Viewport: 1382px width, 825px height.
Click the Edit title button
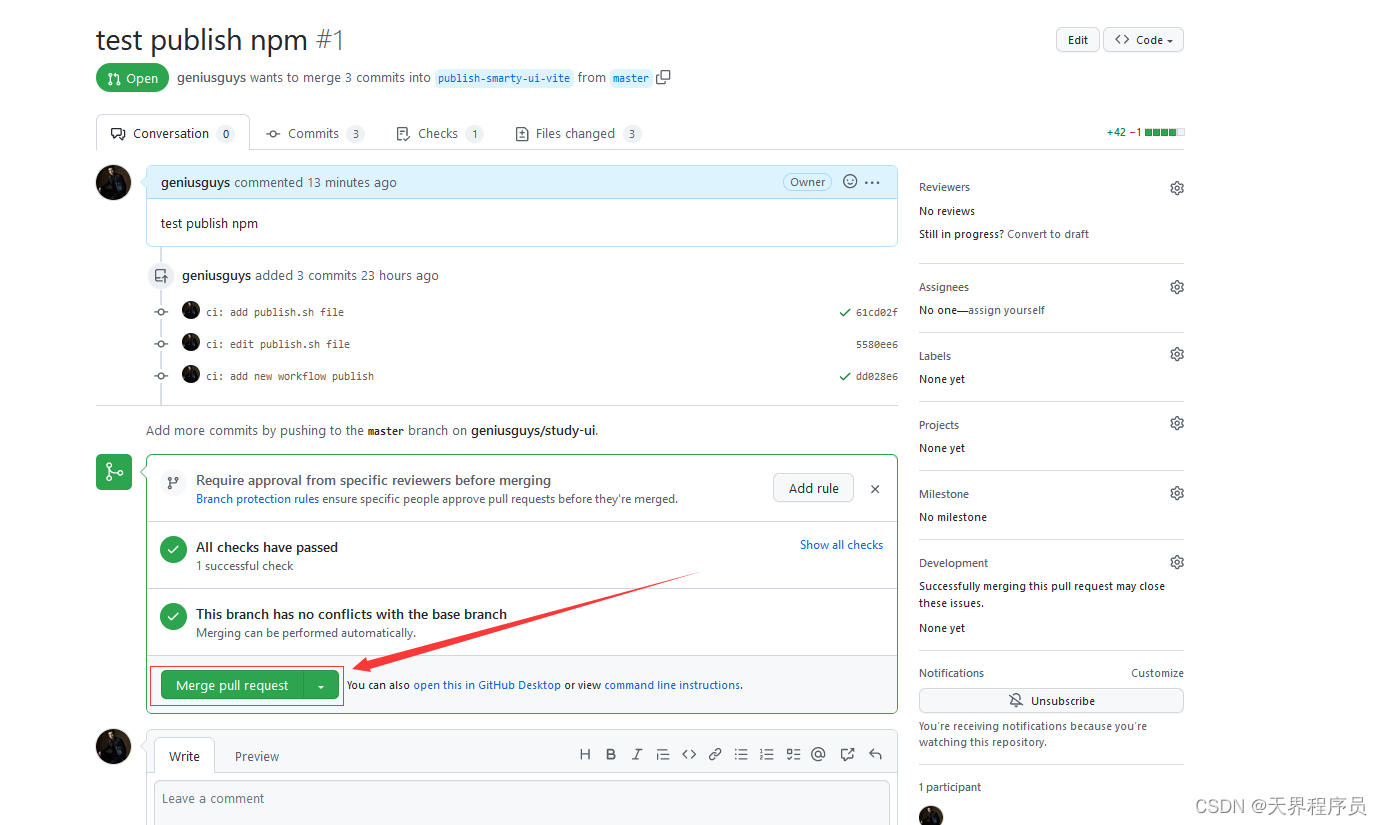[x=1078, y=40]
